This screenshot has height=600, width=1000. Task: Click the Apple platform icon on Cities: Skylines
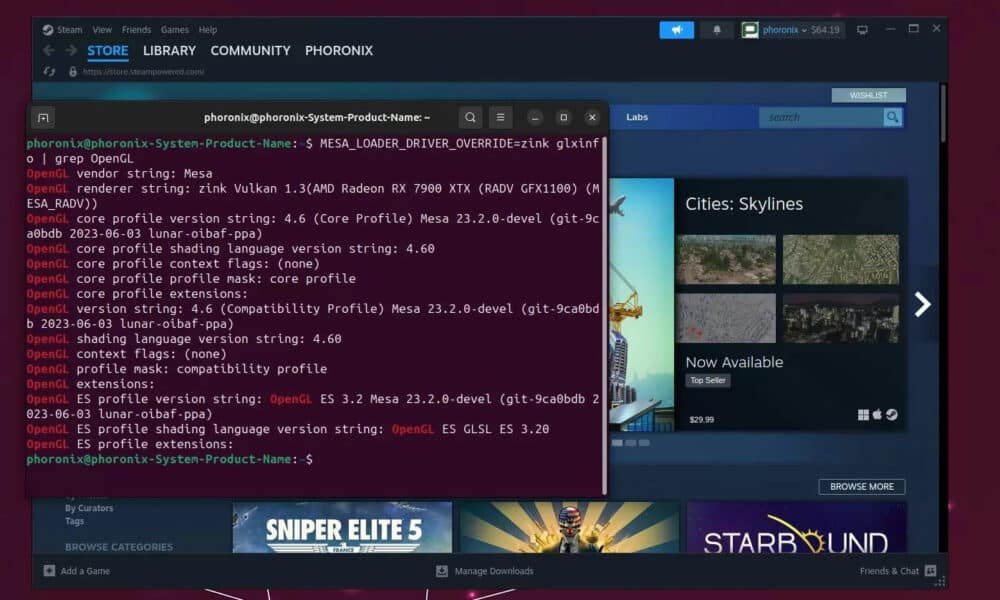click(877, 415)
